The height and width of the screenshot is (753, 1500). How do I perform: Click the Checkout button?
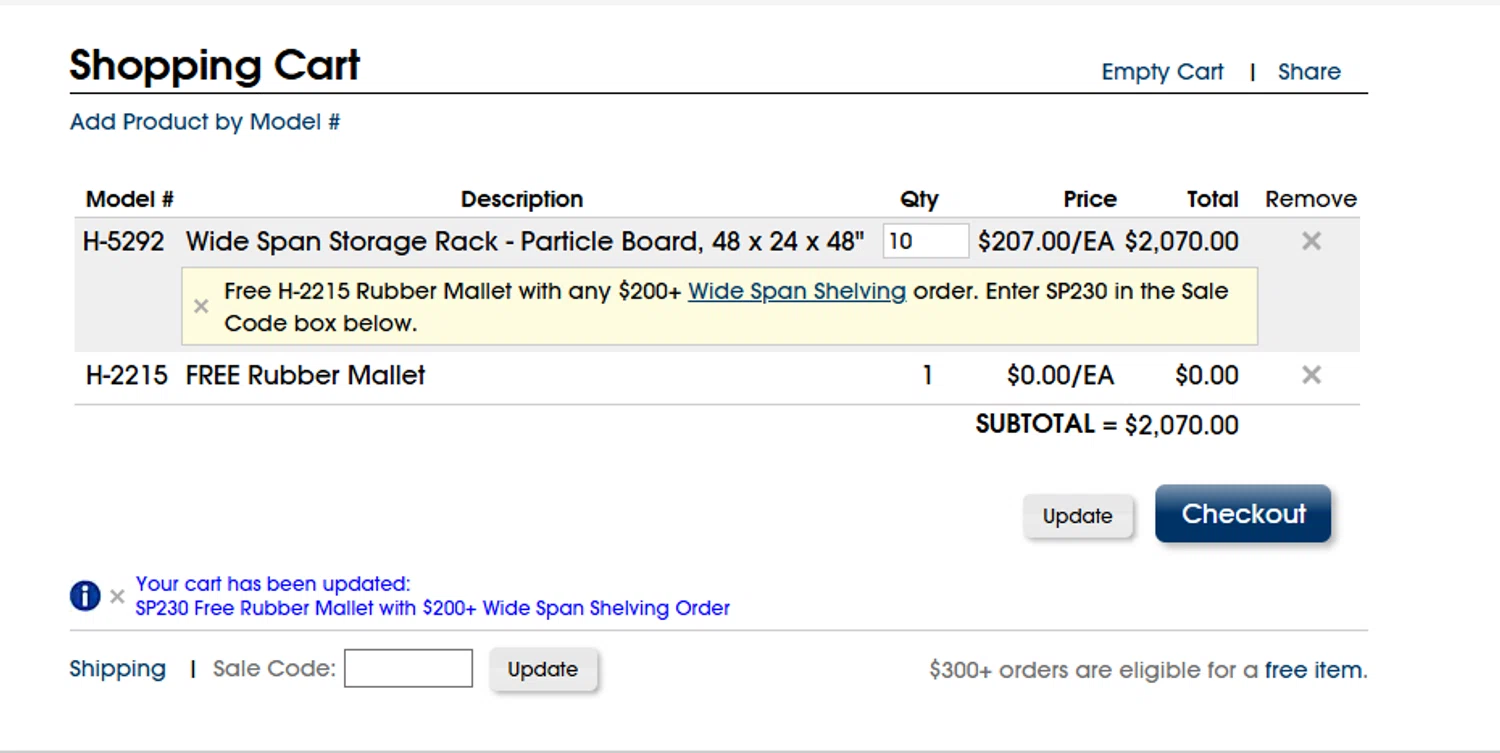tap(1243, 514)
